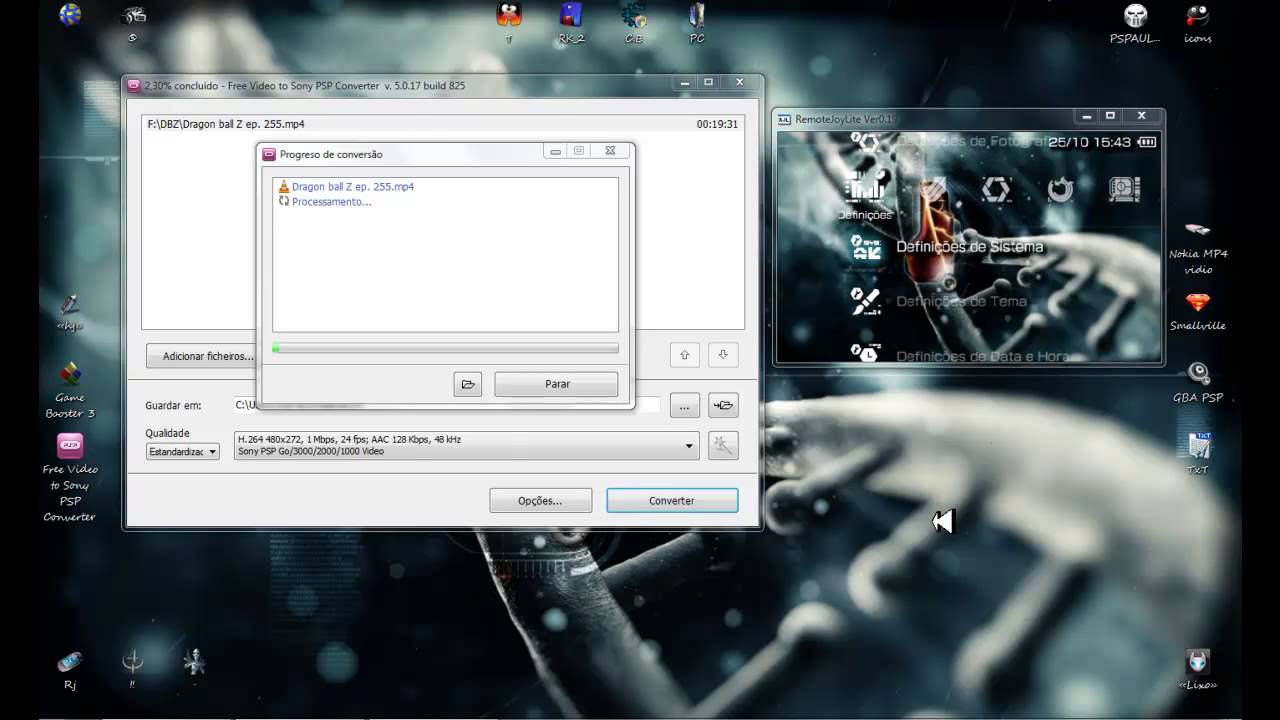Click the 00:19:31 duration value
1280x720 pixels.
click(x=717, y=124)
